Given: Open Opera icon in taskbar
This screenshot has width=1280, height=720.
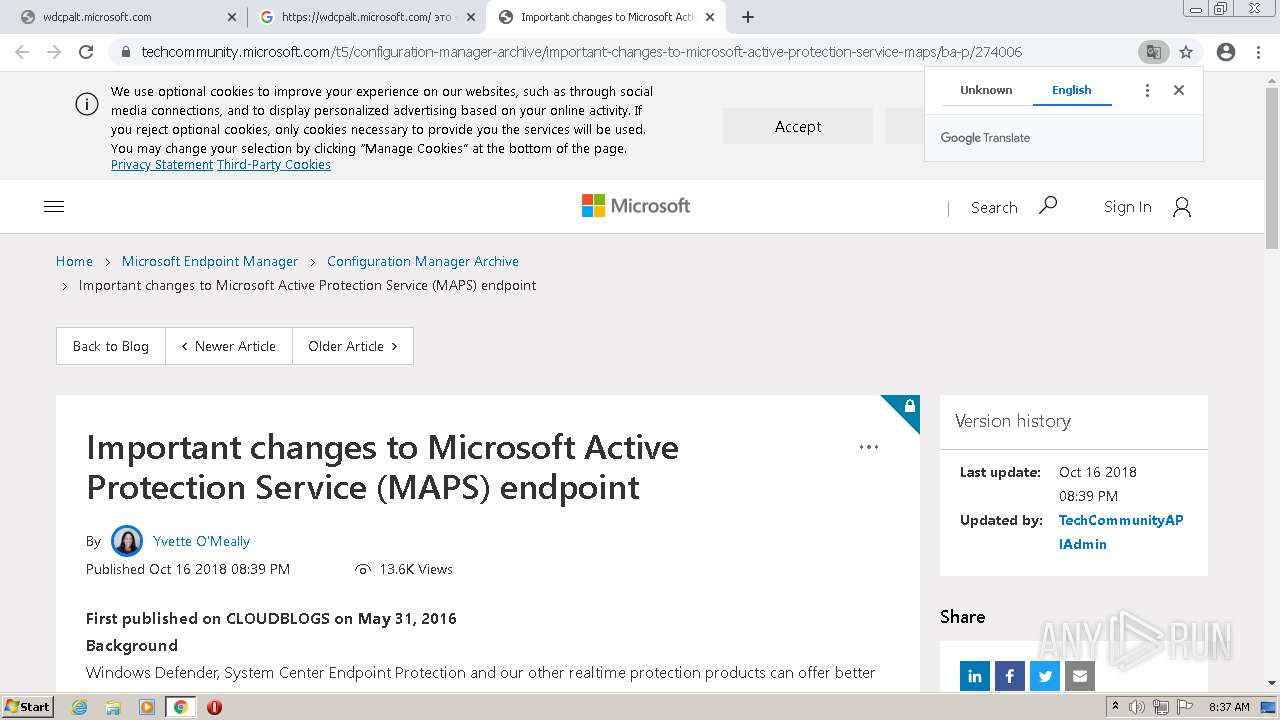Looking at the screenshot, I should 214,707.
